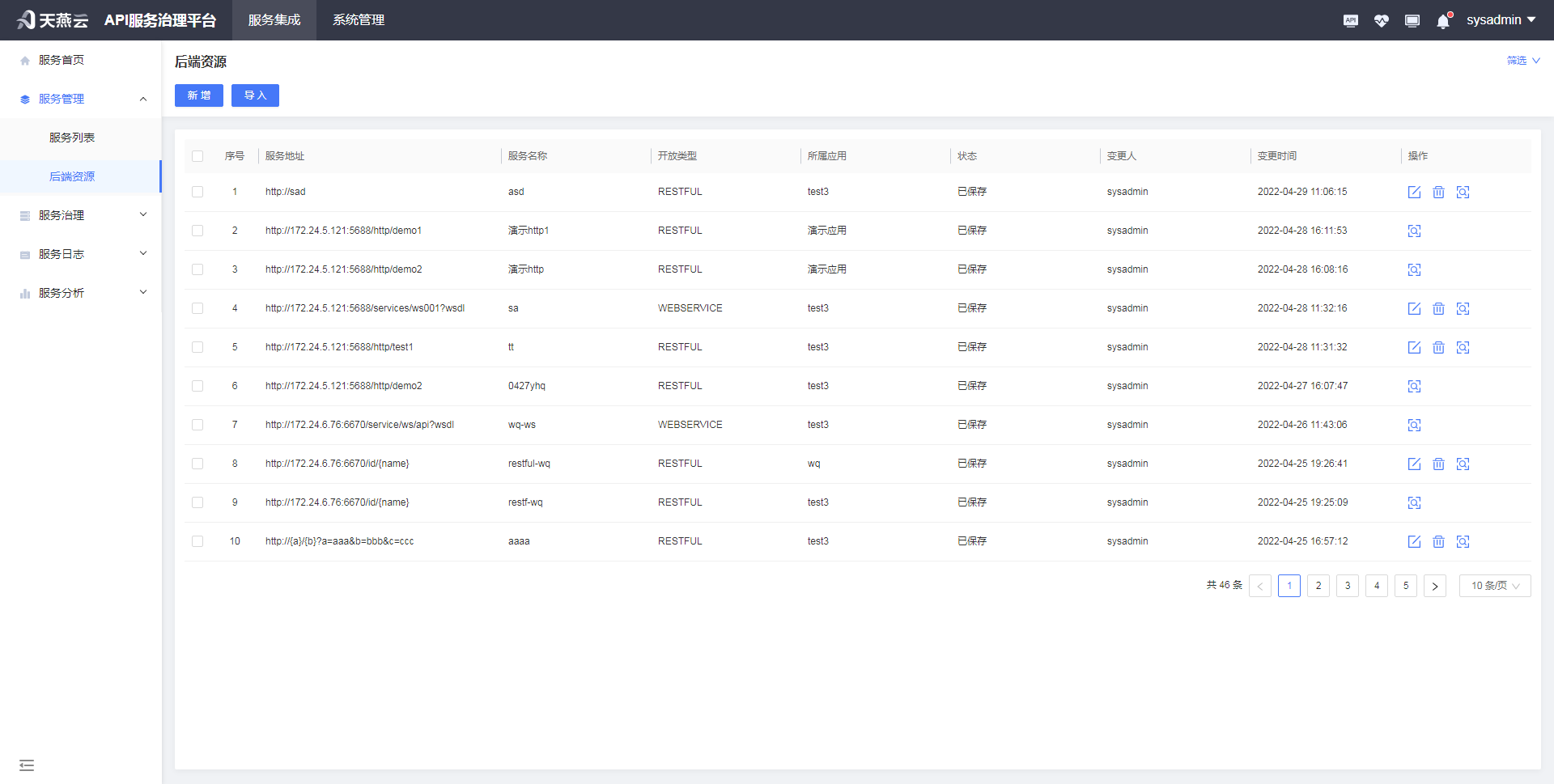Collapse the sidebar using bottom-left icon
Screen dimensions: 1554x784
pyautogui.click(x=27, y=765)
